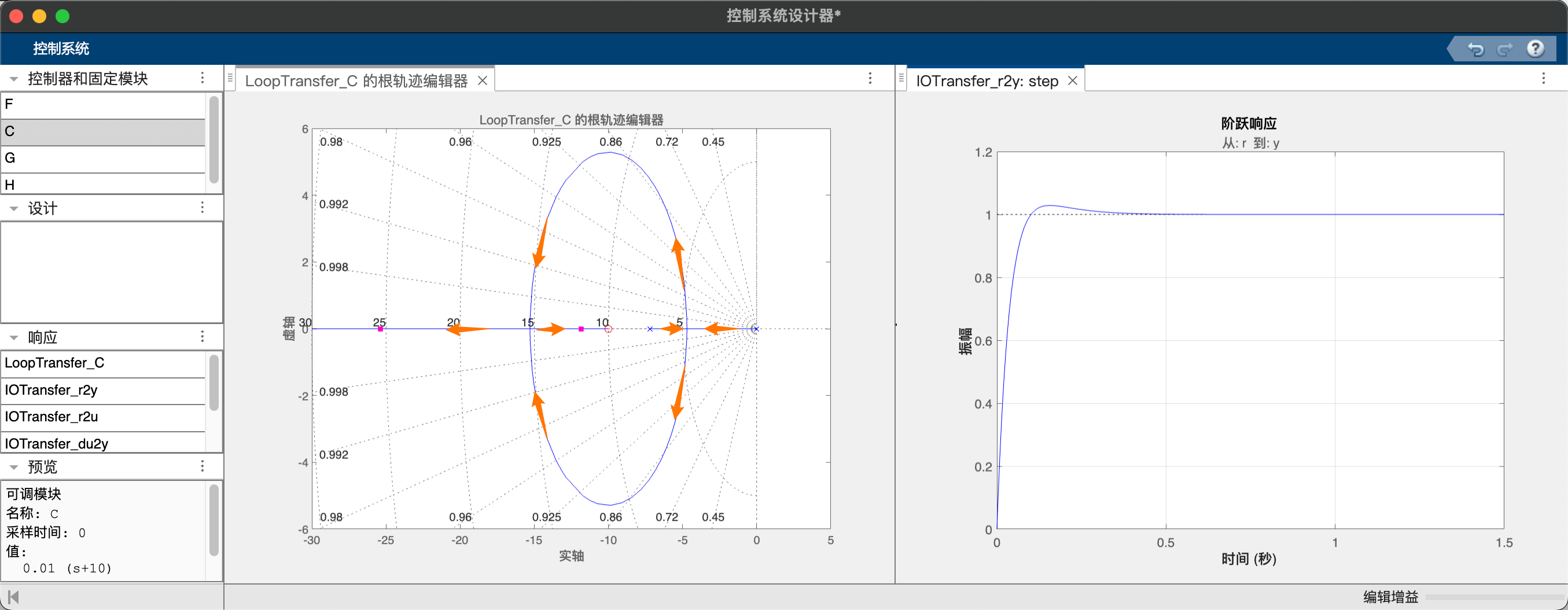Viewport: 1568px width, 610px height.
Task: Select block G in the controllers list
Action: pyautogui.click(x=104, y=159)
